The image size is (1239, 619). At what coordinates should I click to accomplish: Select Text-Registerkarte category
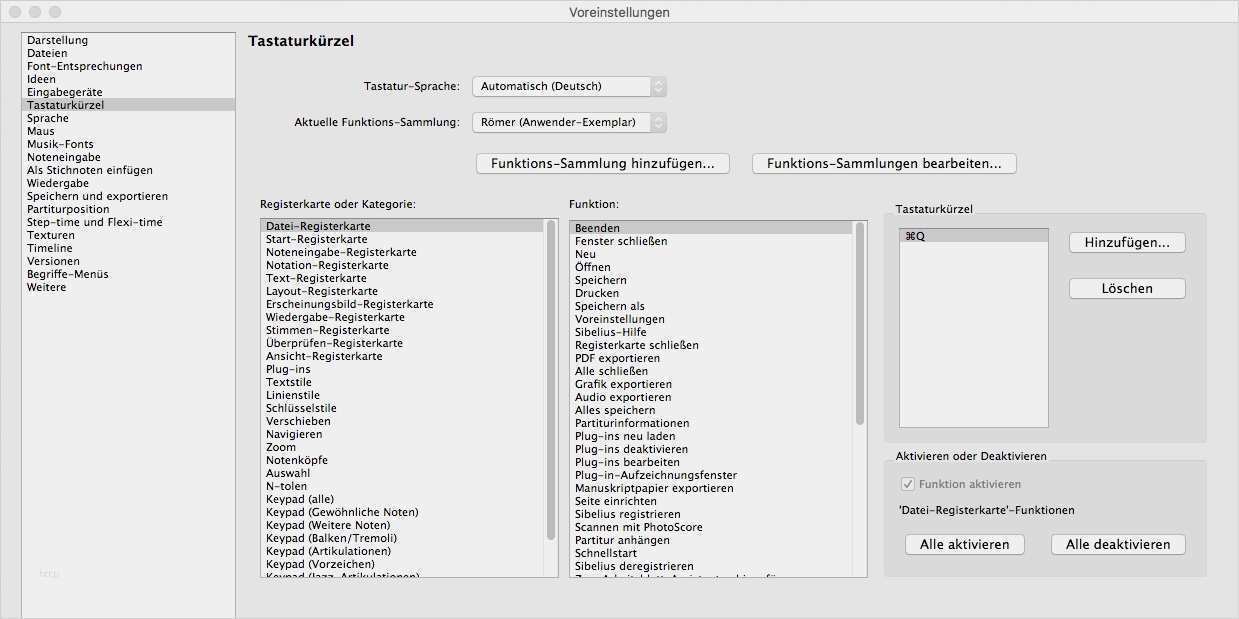click(x=403, y=279)
